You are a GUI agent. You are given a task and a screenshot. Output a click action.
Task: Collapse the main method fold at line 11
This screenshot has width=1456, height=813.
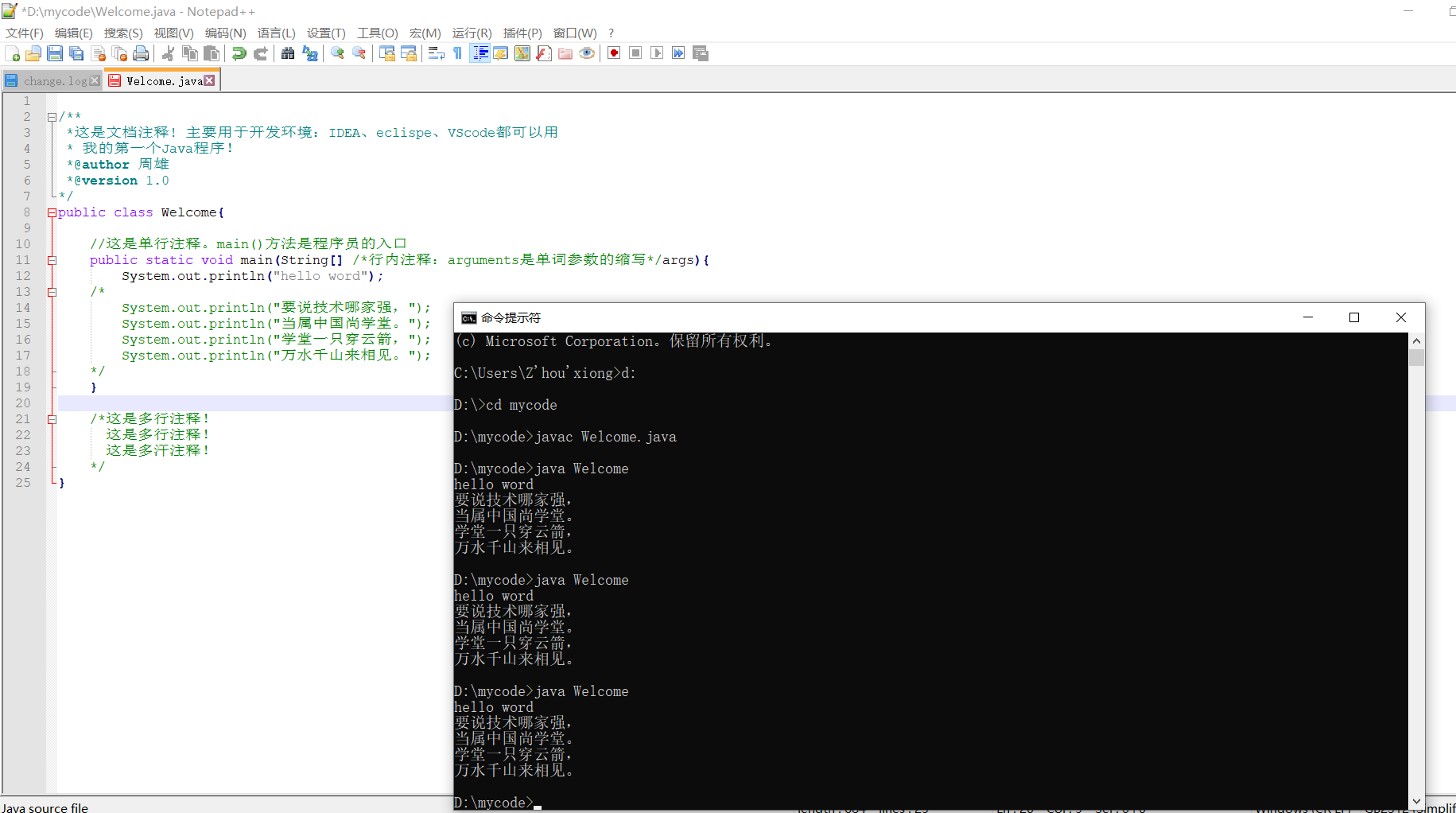tap(52, 260)
